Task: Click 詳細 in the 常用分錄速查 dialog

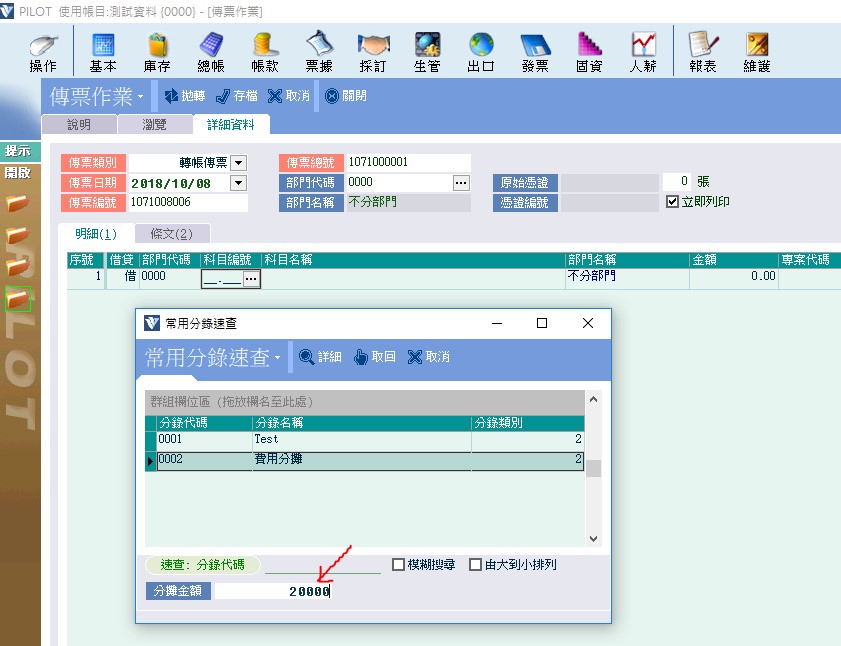Action: [320, 357]
